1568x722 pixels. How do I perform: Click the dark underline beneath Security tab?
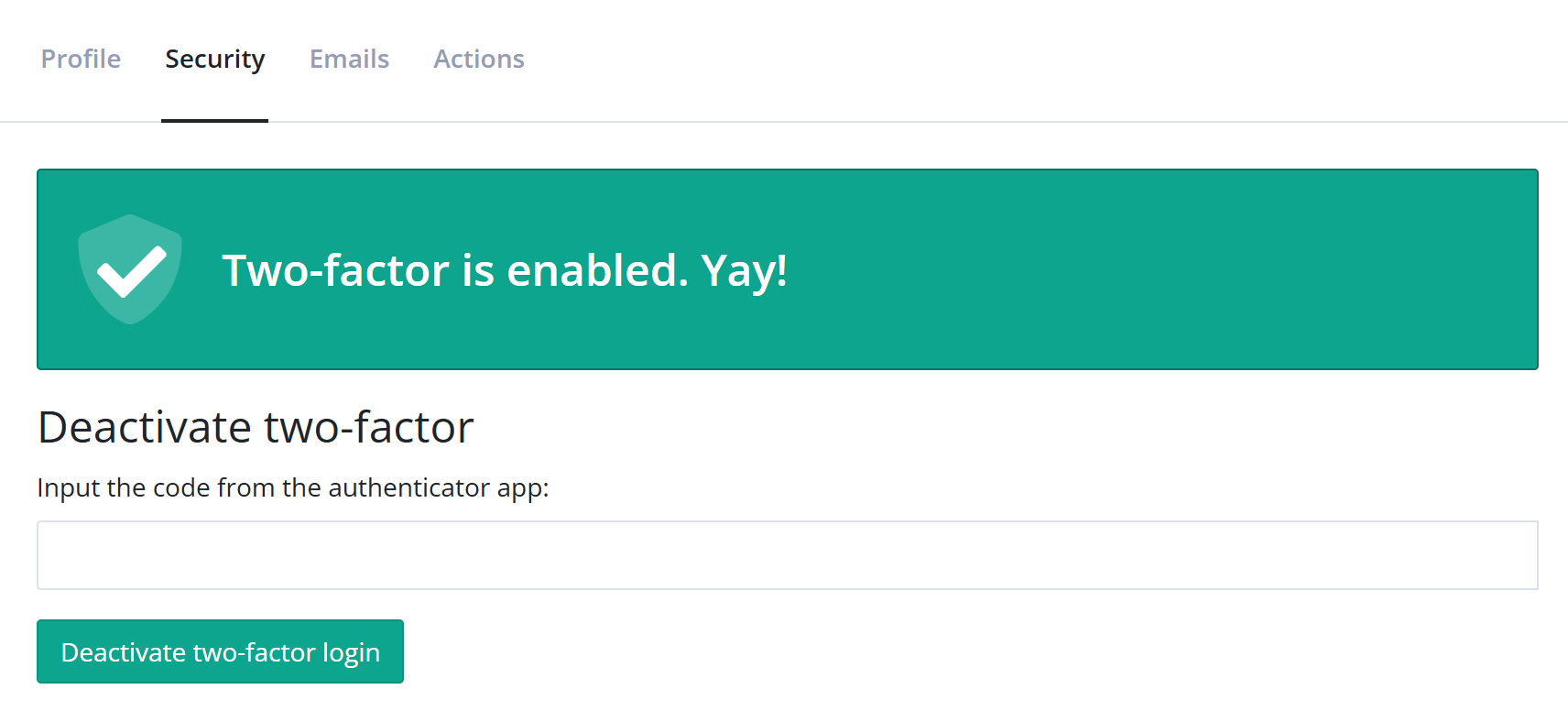[x=215, y=120]
